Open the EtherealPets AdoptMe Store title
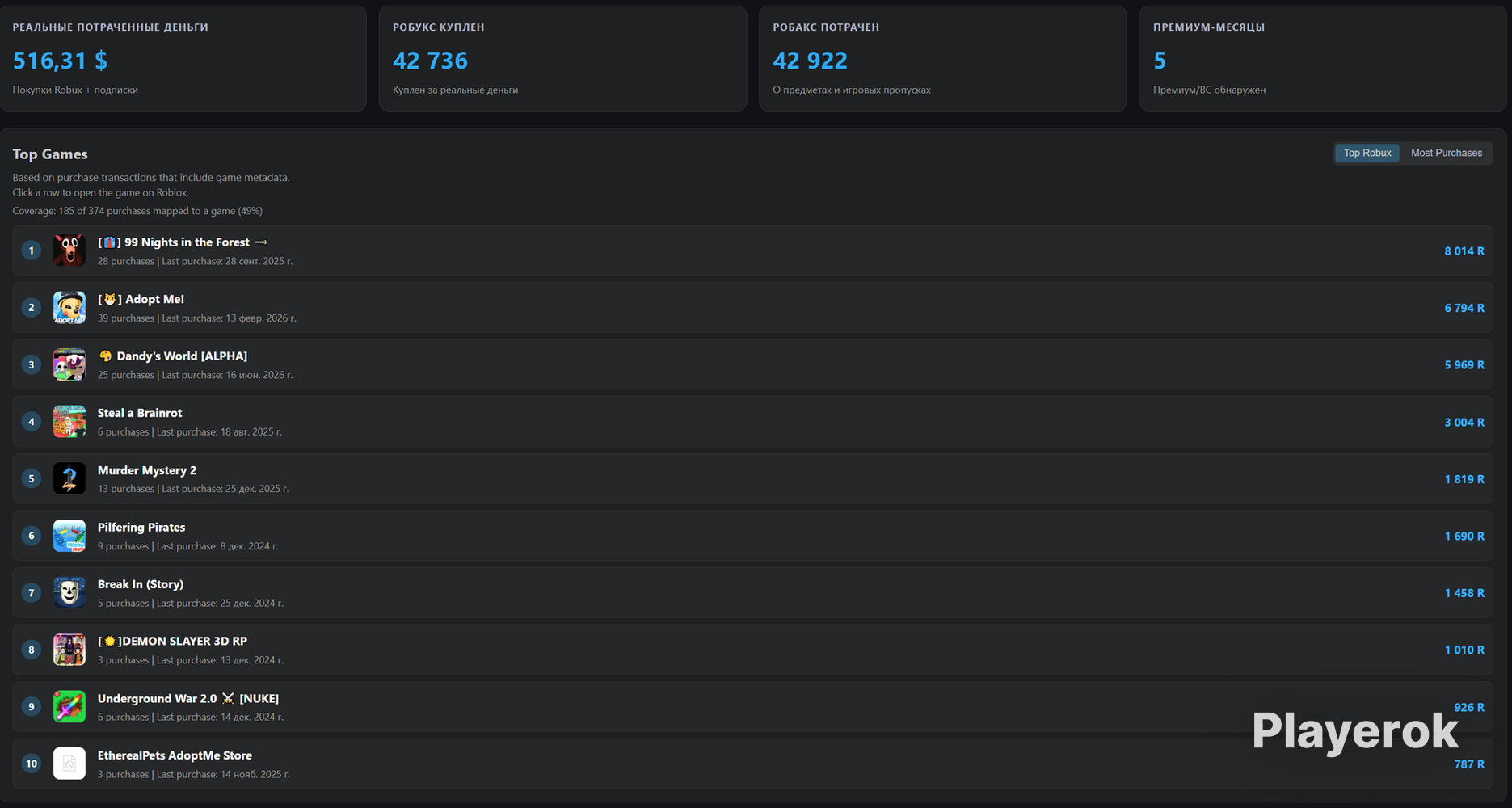 175,755
